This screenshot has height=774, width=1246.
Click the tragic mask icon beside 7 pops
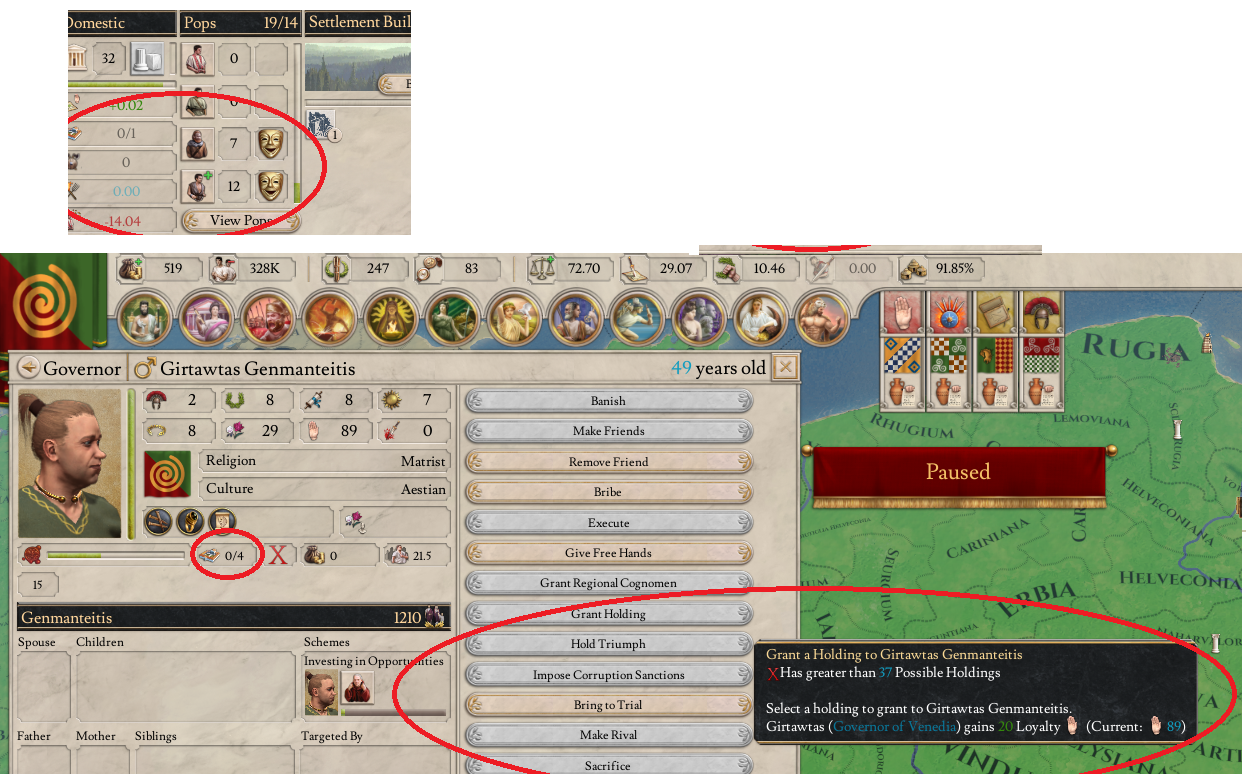[270, 143]
